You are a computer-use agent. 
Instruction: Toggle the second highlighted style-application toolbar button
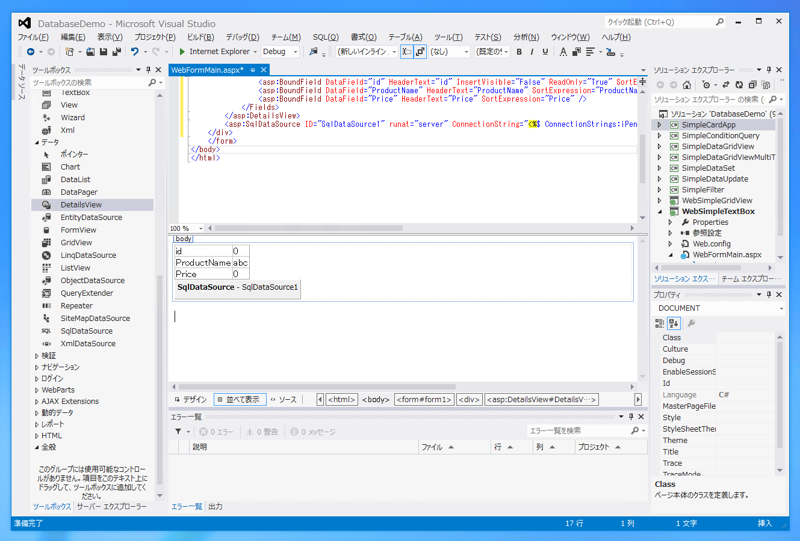tap(420, 52)
